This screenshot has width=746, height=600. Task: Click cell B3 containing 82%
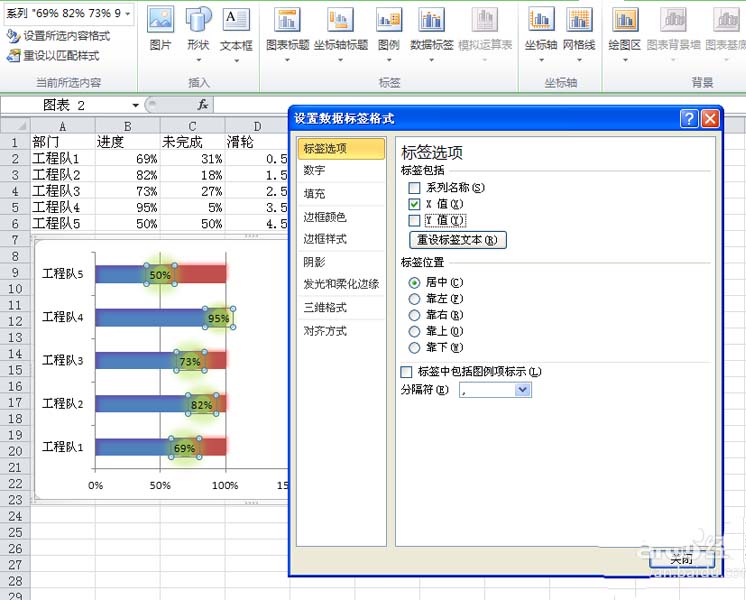[x=128, y=175]
